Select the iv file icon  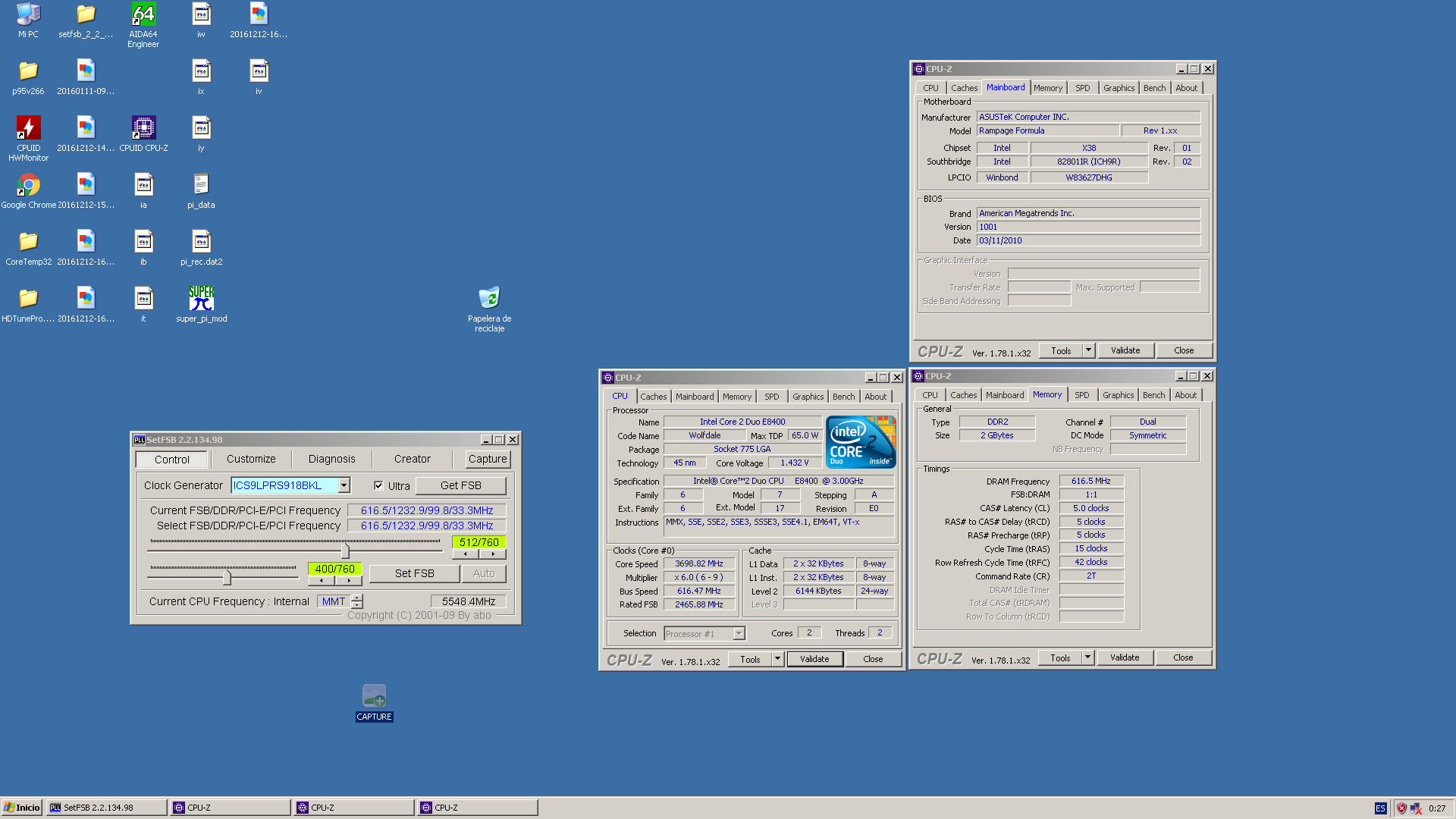pyautogui.click(x=259, y=77)
